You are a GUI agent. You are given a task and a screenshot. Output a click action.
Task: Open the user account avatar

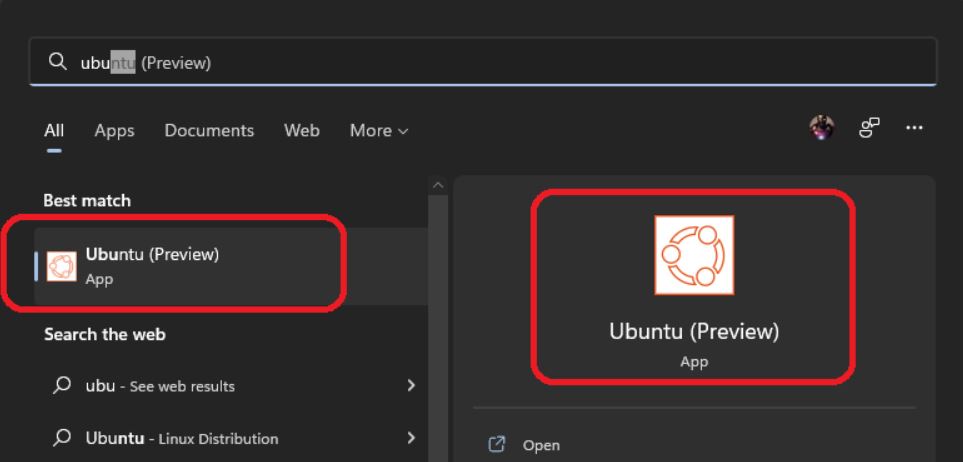[x=821, y=128]
